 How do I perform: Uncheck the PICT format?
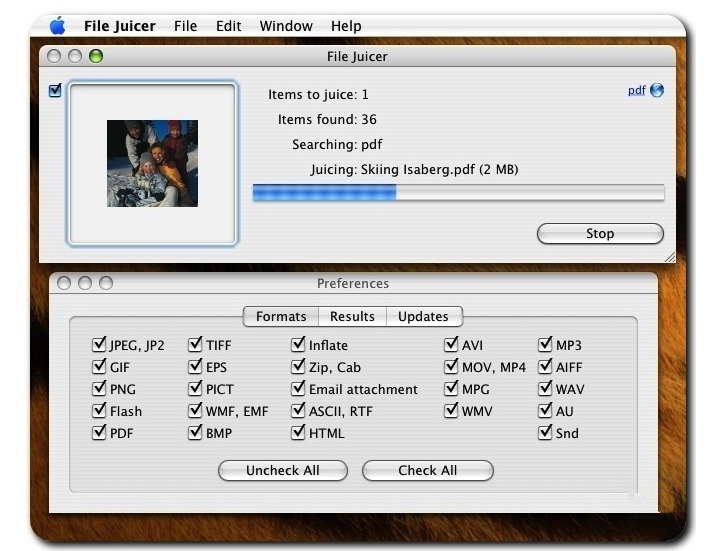(195, 388)
